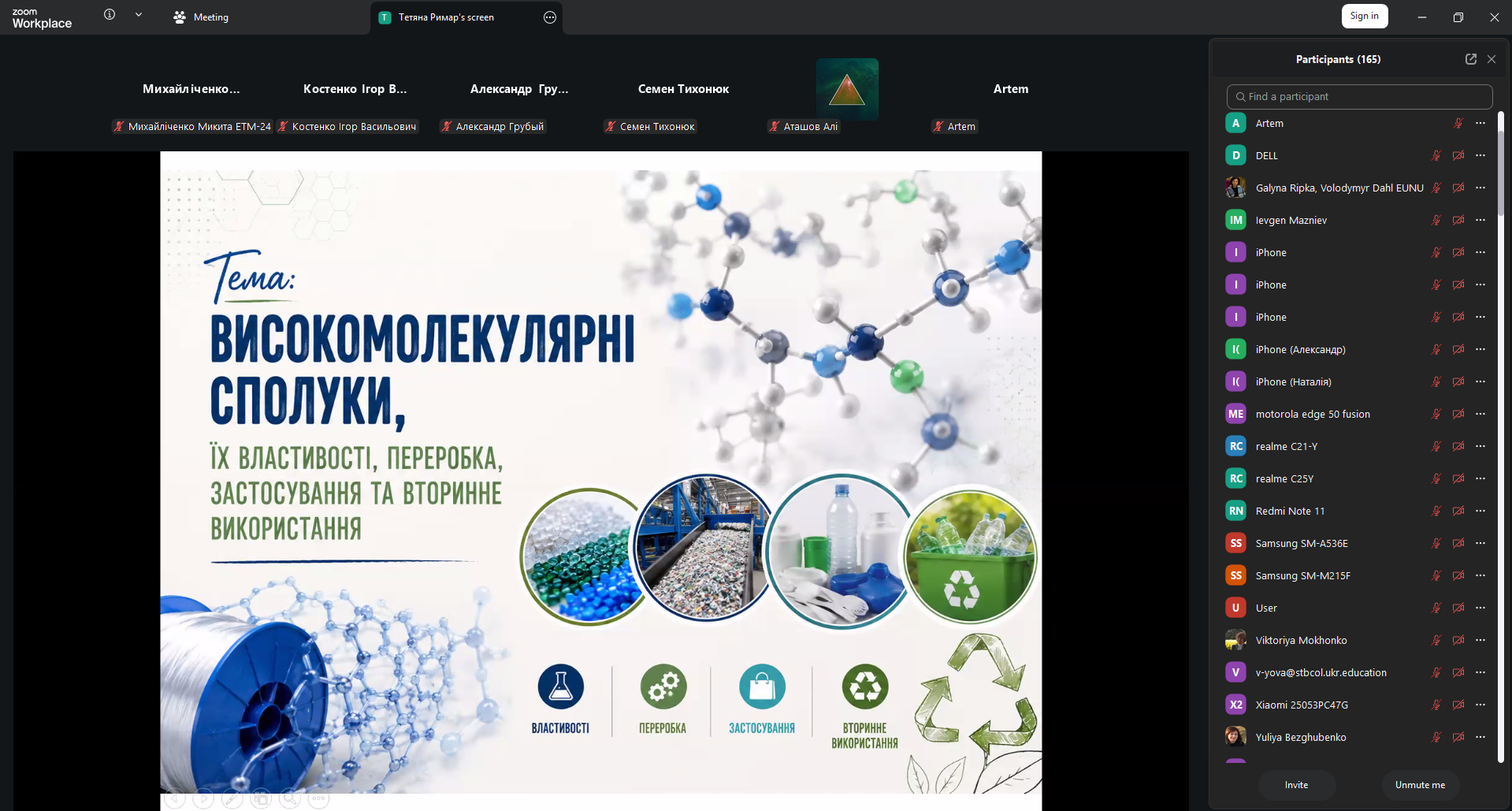1512x811 pixels.
Task: Click the Invite button
Action: (1297, 785)
